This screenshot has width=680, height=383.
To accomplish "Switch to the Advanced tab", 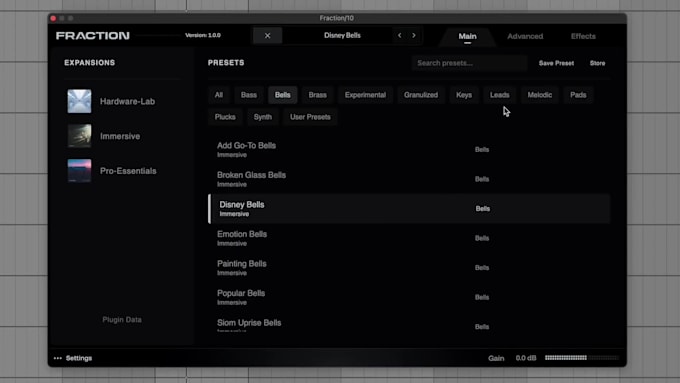I will 525,36.
